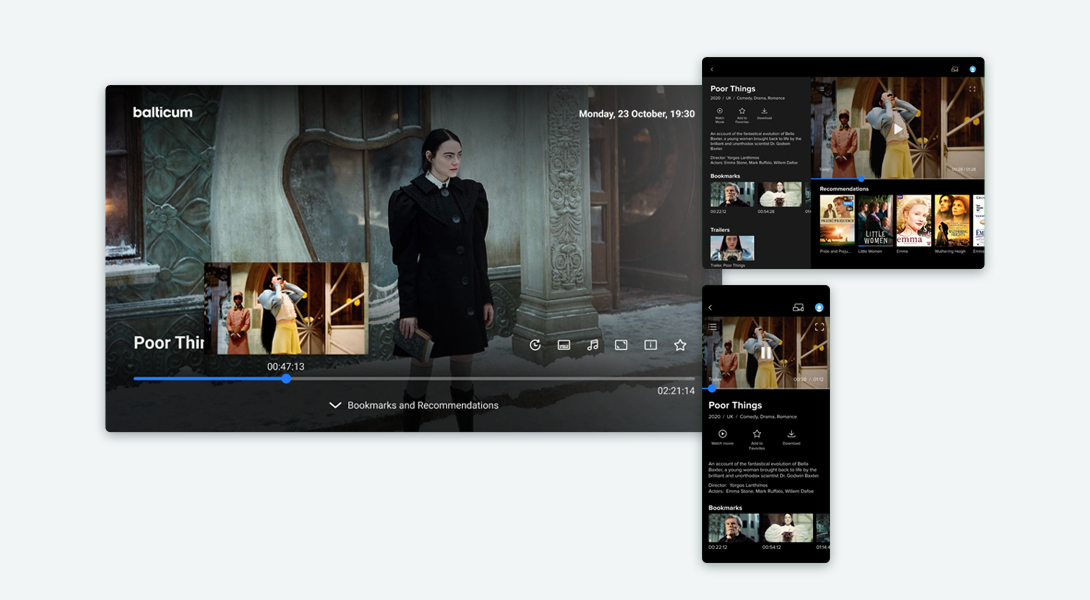Open the playlist menu icon in phone player
The height and width of the screenshot is (600, 1090).
[713, 327]
